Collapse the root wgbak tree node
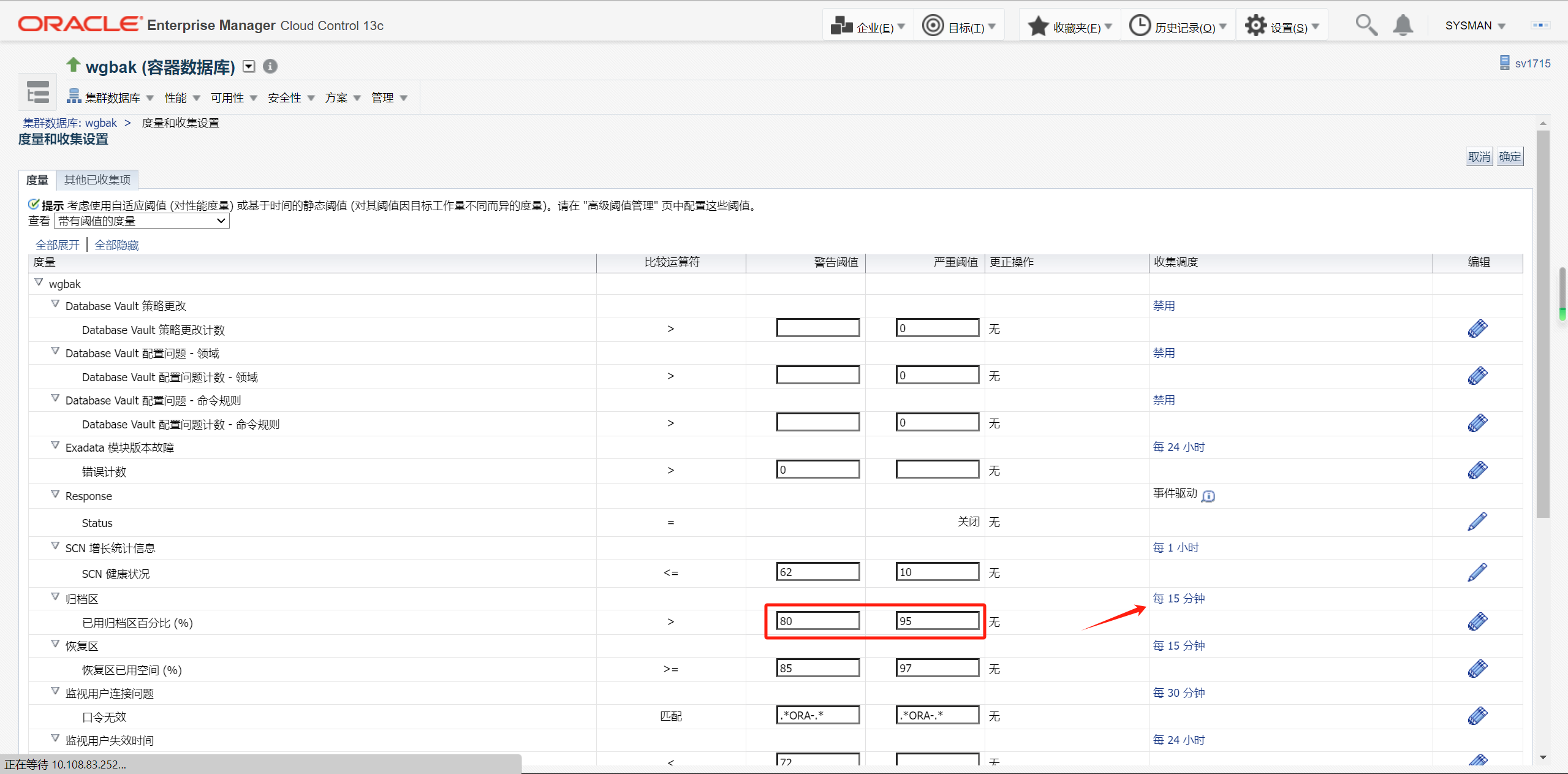 (x=39, y=283)
